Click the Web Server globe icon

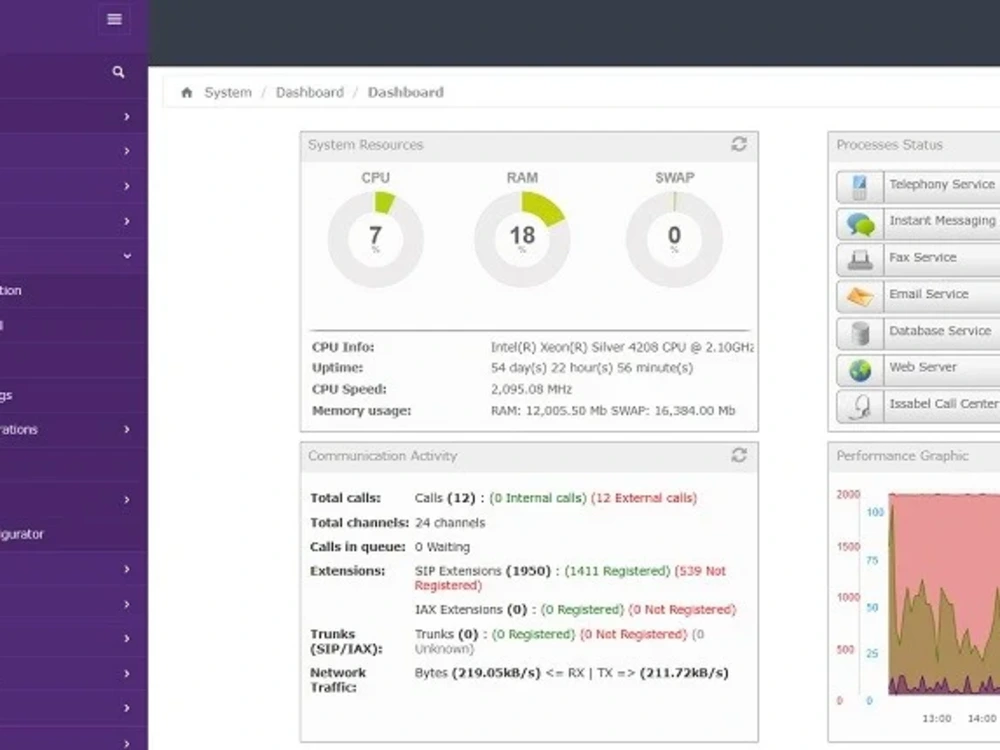tap(858, 368)
